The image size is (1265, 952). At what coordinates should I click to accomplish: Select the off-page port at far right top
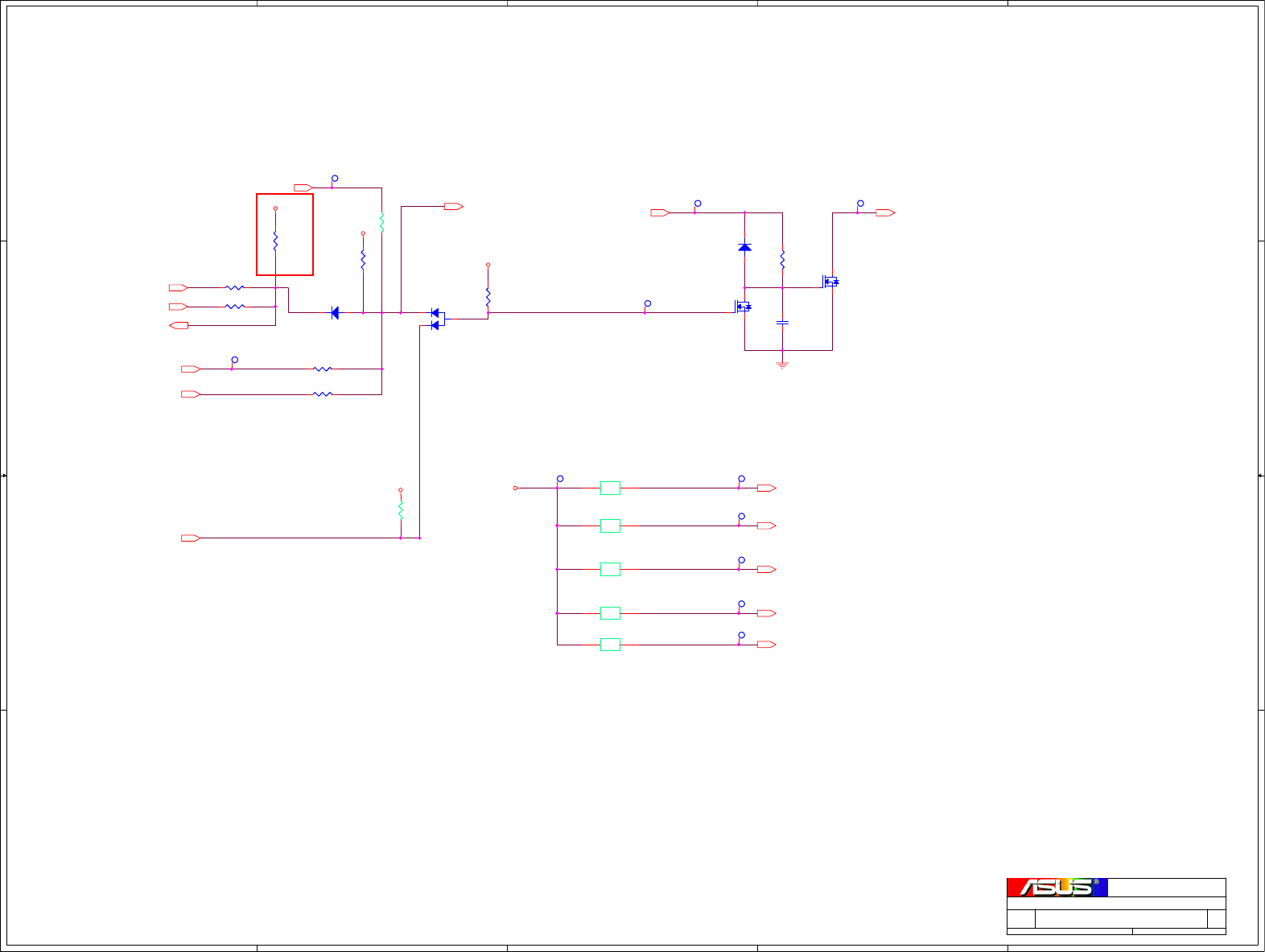click(x=885, y=212)
